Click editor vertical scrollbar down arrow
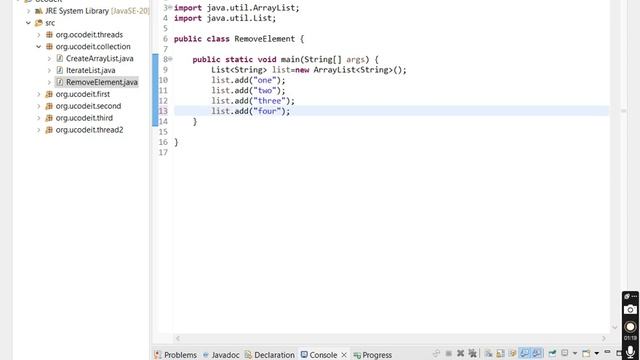The image size is (640, 360). [615, 327]
